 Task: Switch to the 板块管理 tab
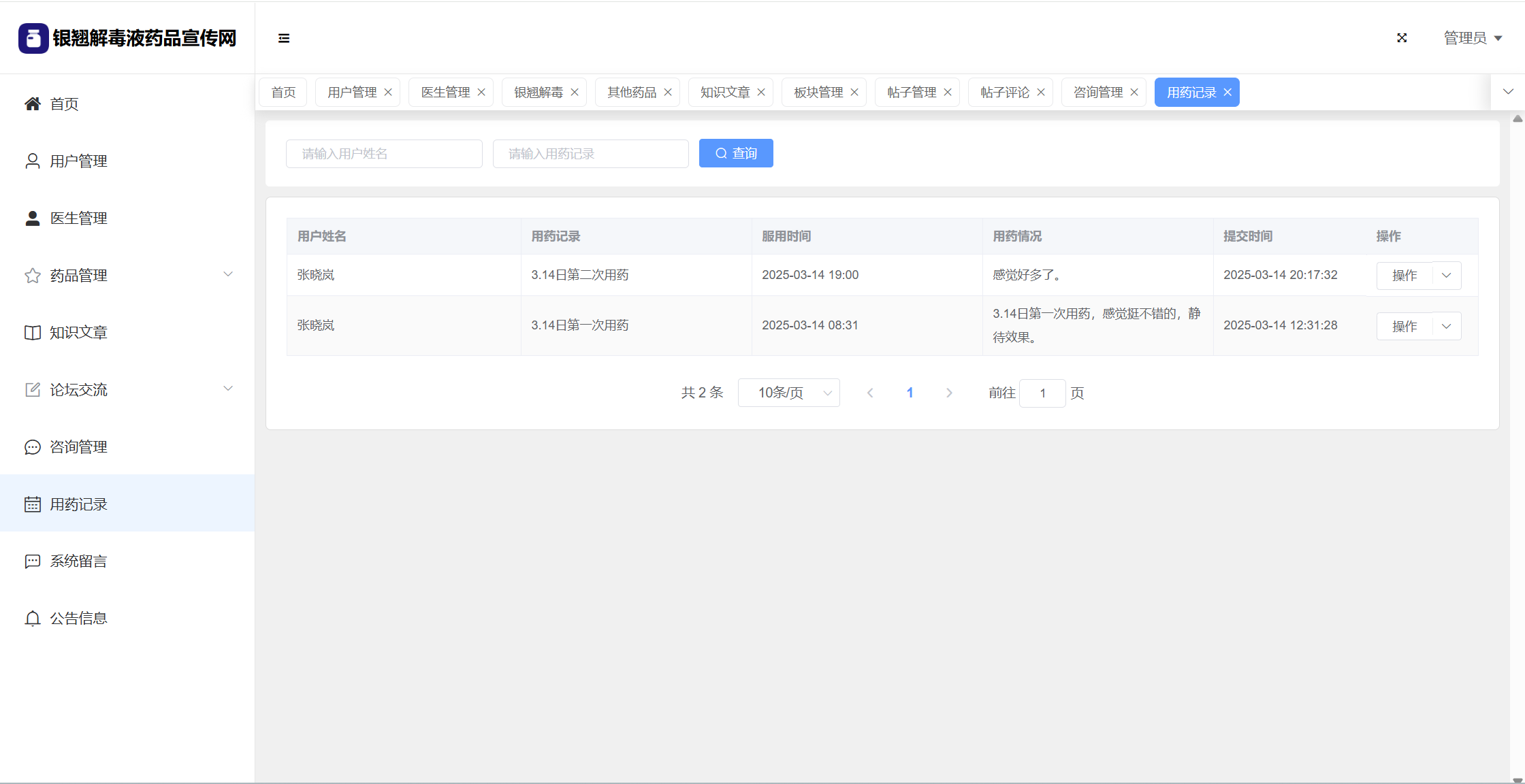pyautogui.click(x=818, y=93)
